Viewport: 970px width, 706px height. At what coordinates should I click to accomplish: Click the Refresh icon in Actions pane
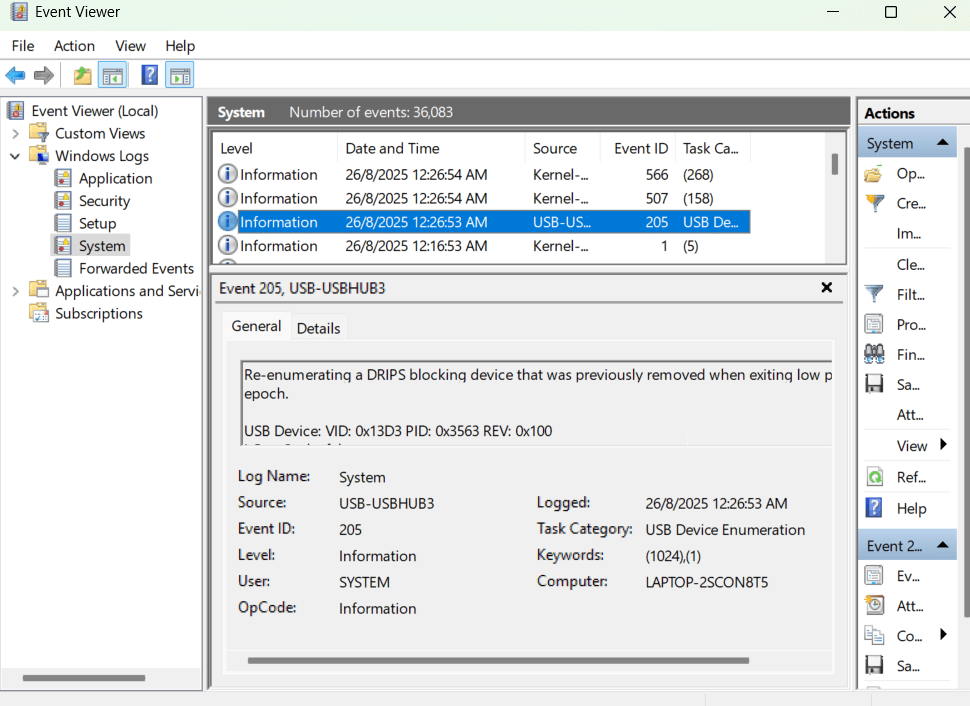(874, 477)
